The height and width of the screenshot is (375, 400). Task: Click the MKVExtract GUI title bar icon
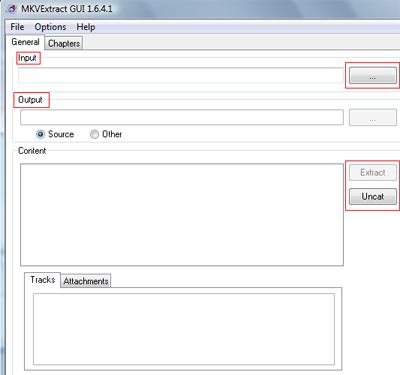pyautogui.click(x=12, y=9)
